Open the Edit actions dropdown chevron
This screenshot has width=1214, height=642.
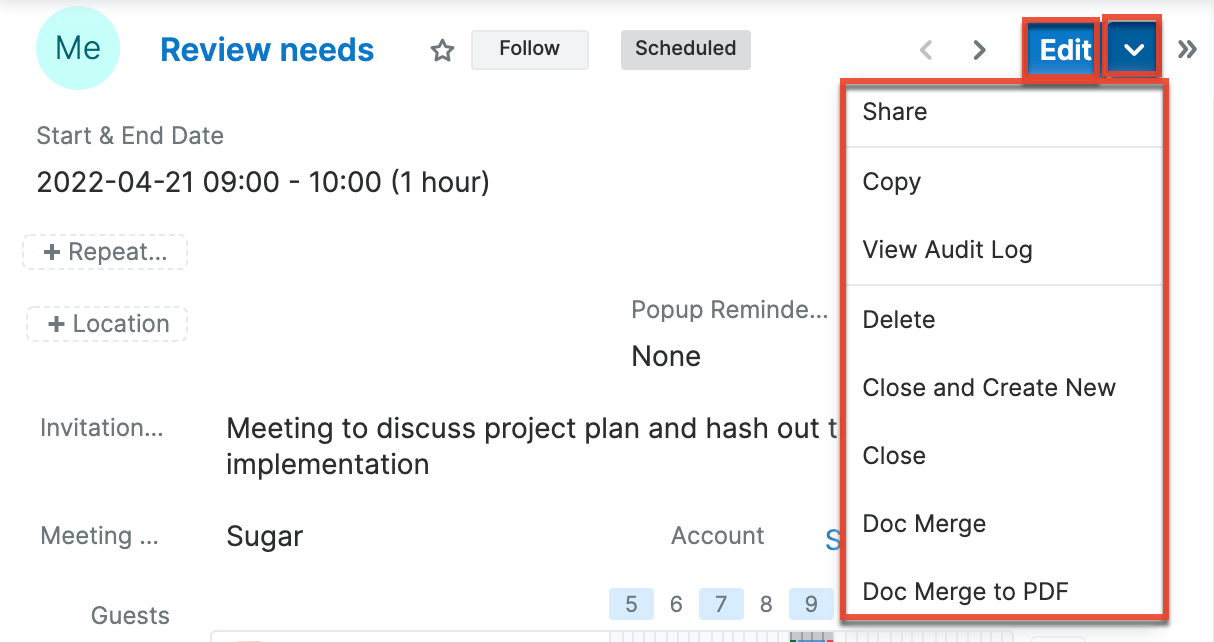[x=1131, y=47]
